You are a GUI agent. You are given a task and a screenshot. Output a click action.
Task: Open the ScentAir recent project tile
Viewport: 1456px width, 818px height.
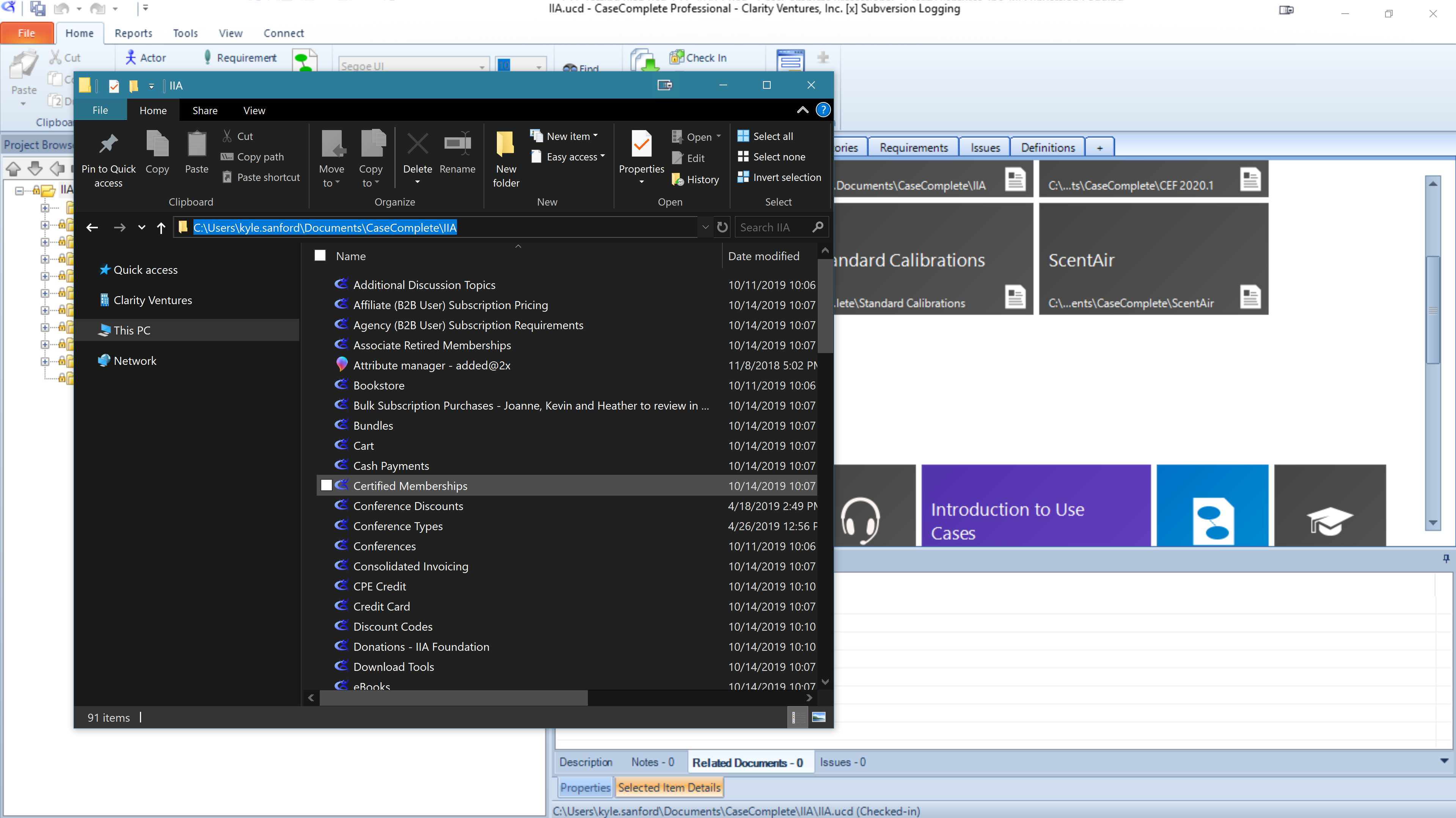pyautogui.click(x=1153, y=258)
